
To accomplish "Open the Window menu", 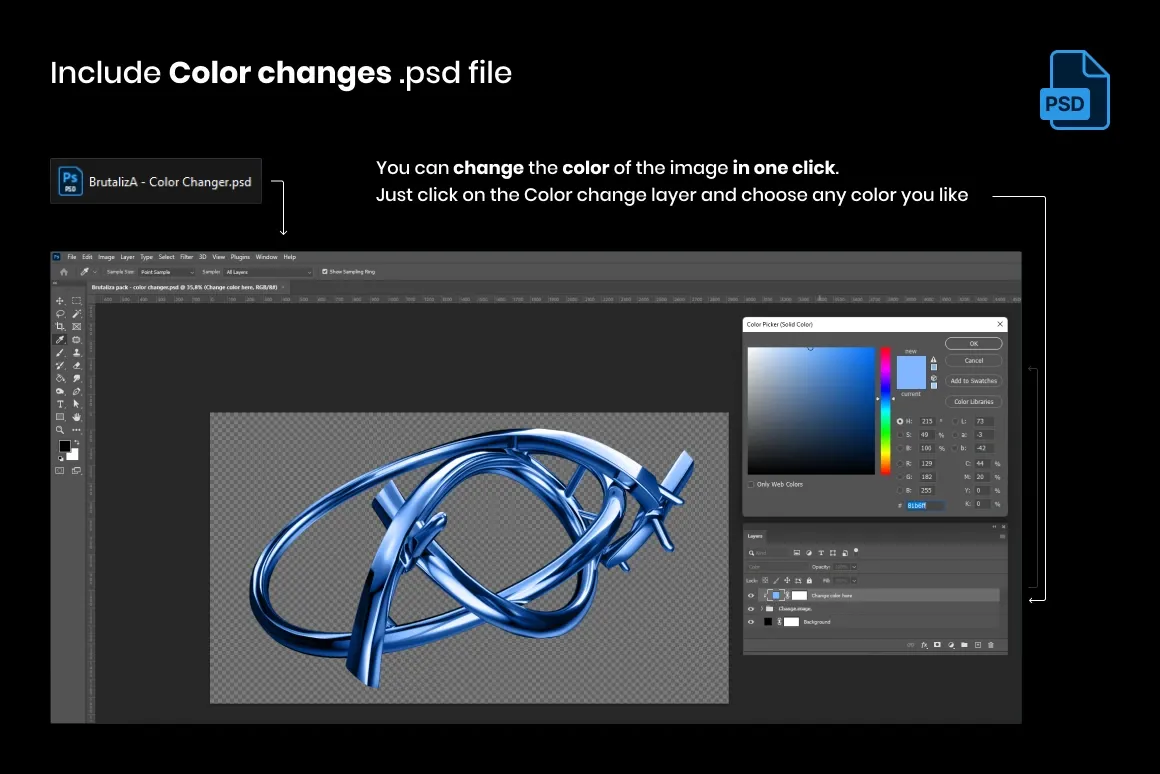I will (266, 258).
